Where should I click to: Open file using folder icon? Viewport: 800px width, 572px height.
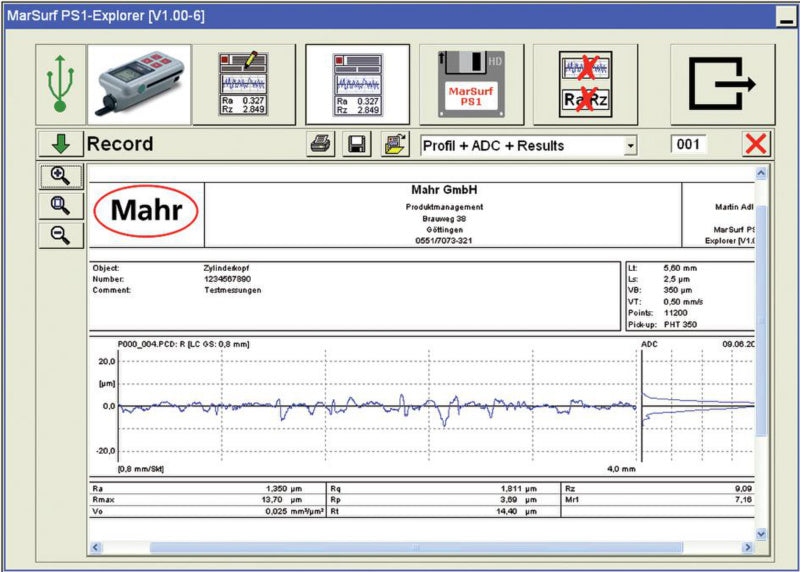(x=392, y=145)
